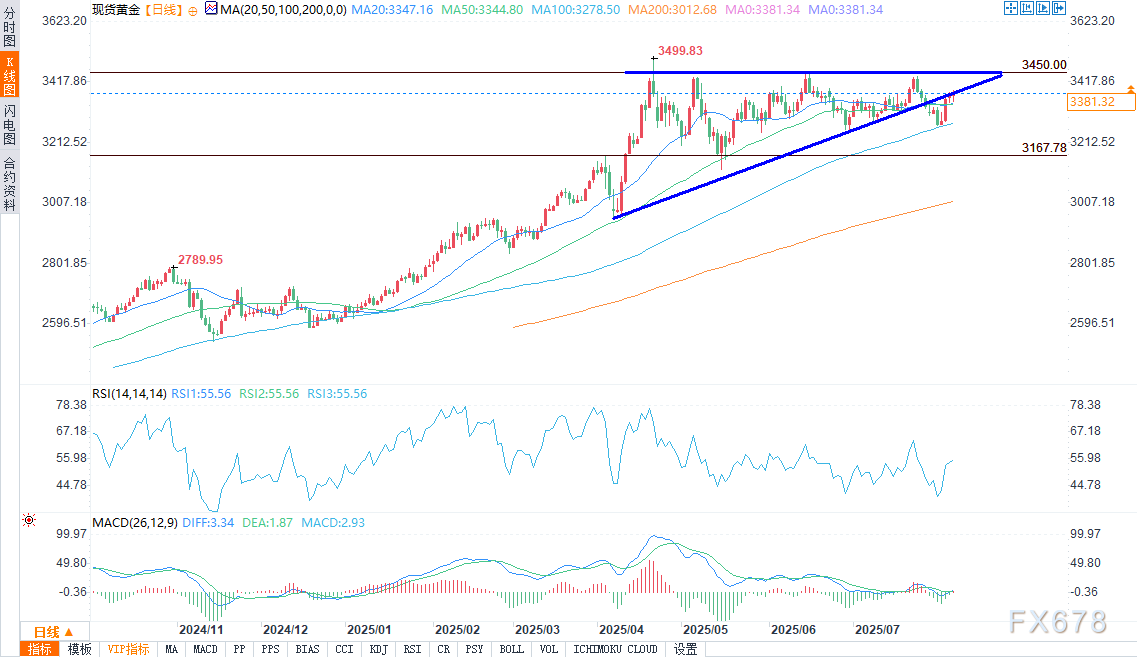
Task: Enable the BOLL indicator
Action: pos(511,649)
